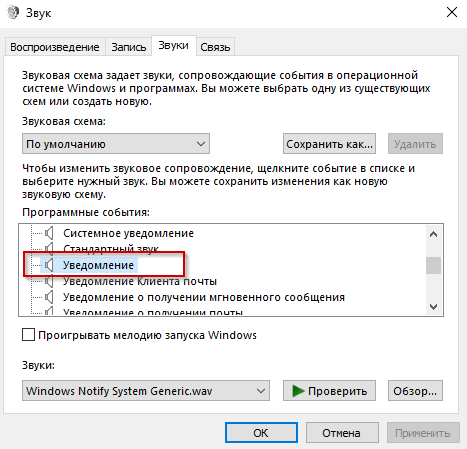Click speaker icon of Уведомление Клиента почты

[x=49, y=281]
